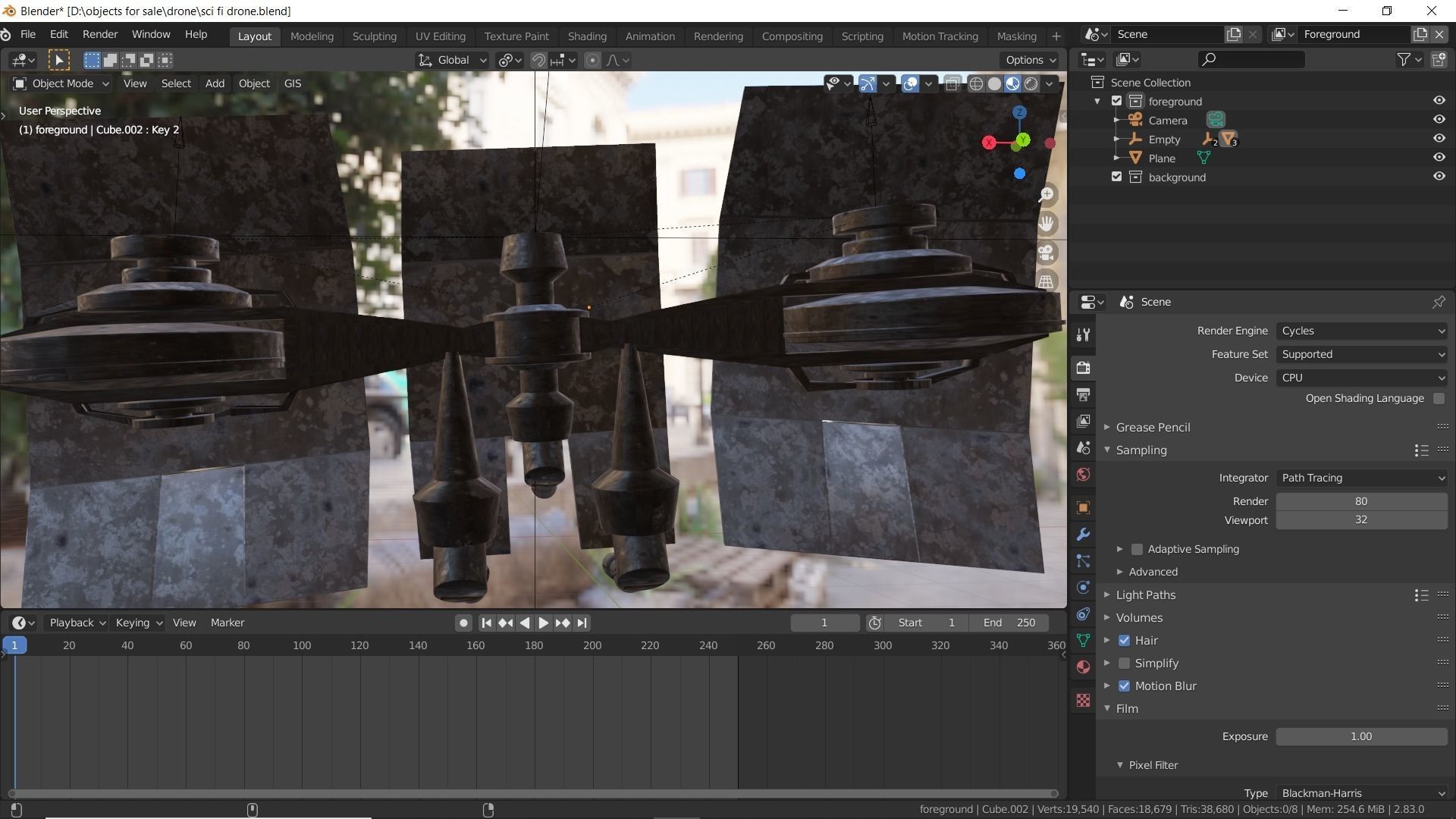Enable the Simplify checkbox
The height and width of the screenshot is (819, 1456).
pyautogui.click(x=1124, y=664)
